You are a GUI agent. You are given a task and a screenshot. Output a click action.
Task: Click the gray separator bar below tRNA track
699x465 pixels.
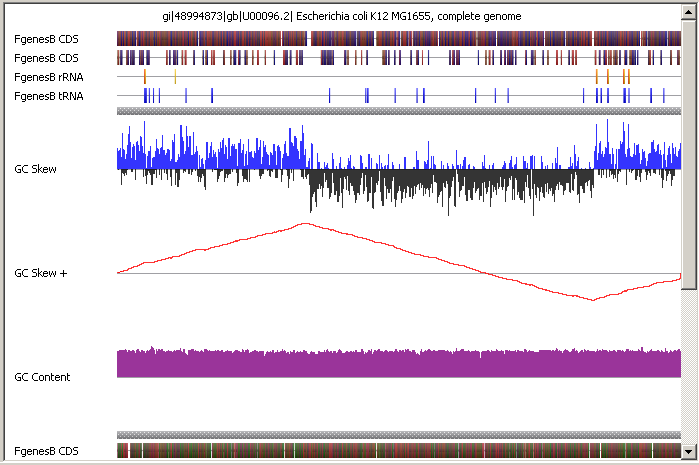(399, 111)
